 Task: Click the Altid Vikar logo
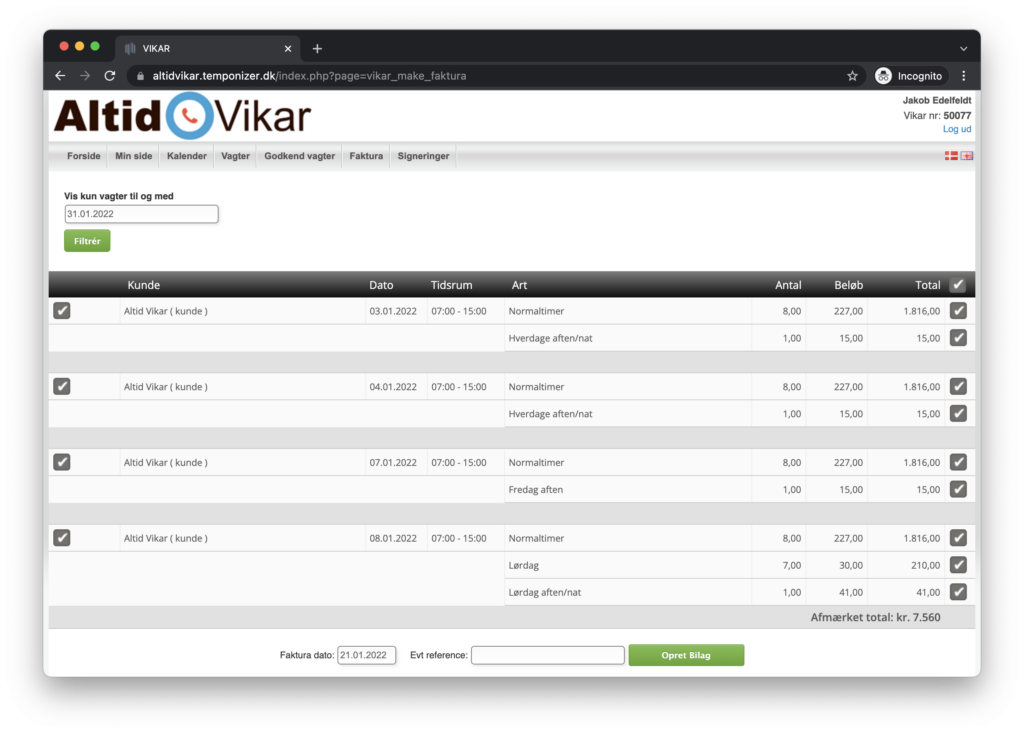coord(182,116)
